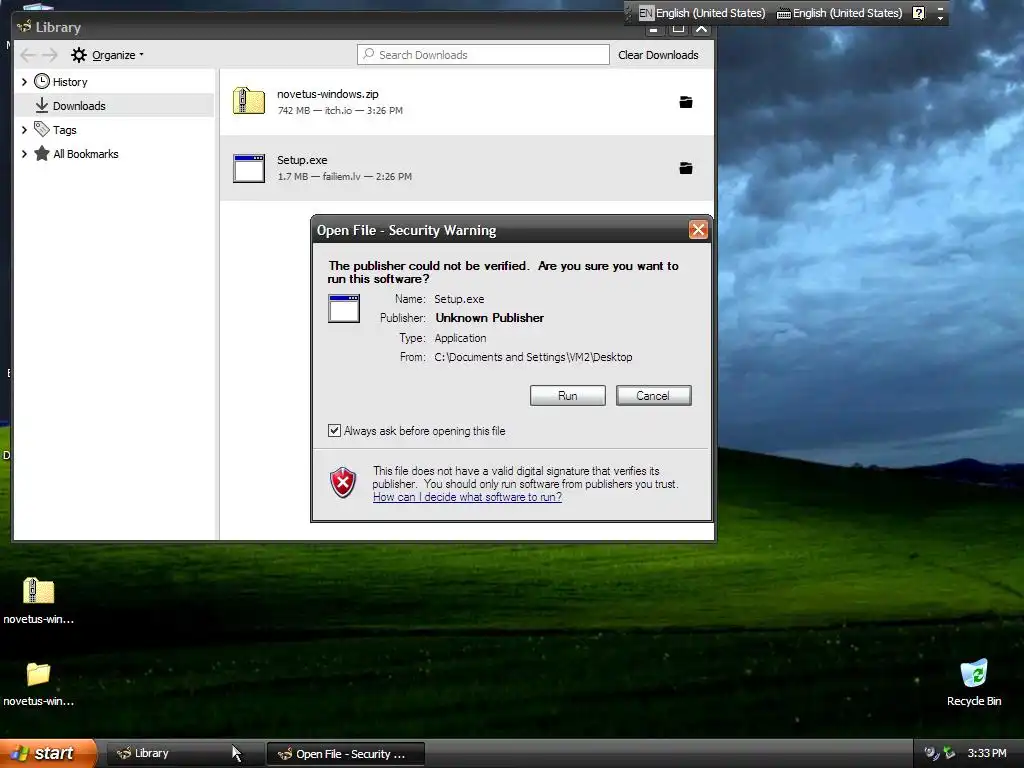Click the All Bookmarks star icon
The width and height of the screenshot is (1024, 768).
[42, 153]
